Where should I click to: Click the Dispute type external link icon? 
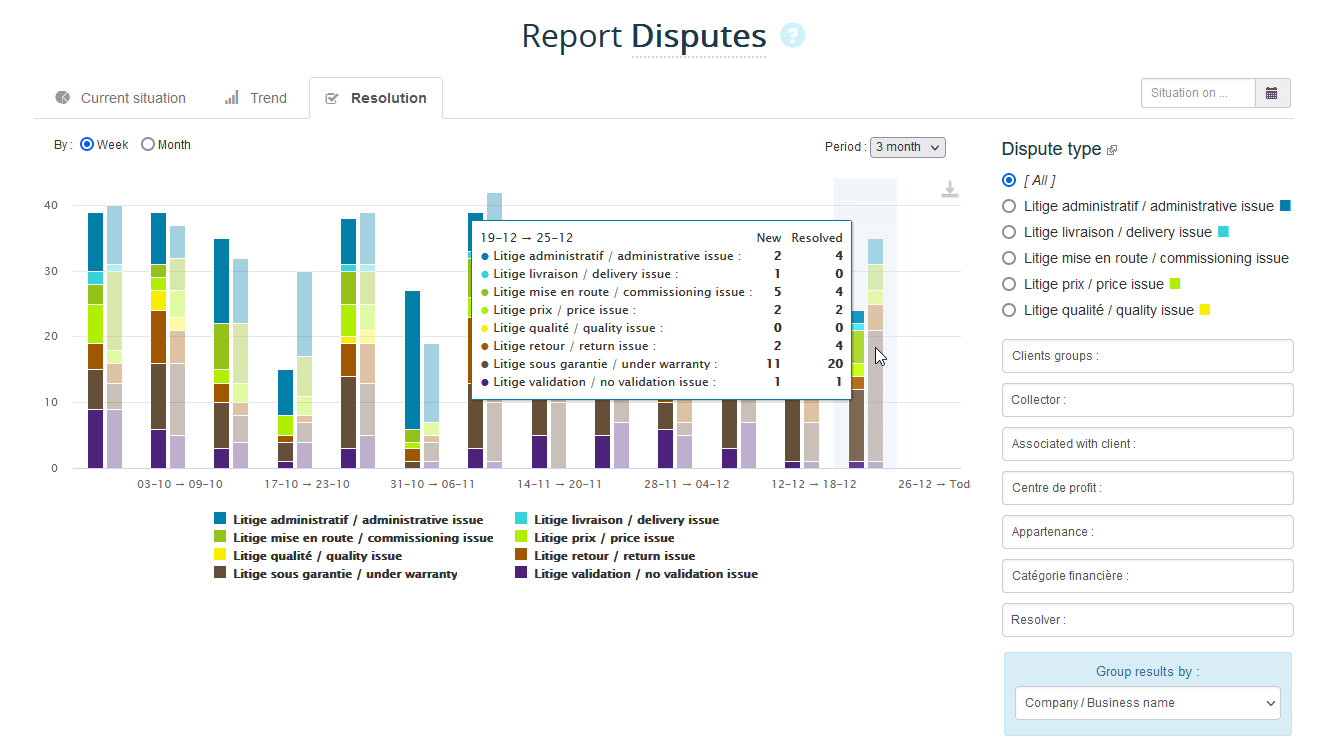[x=1112, y=150]
